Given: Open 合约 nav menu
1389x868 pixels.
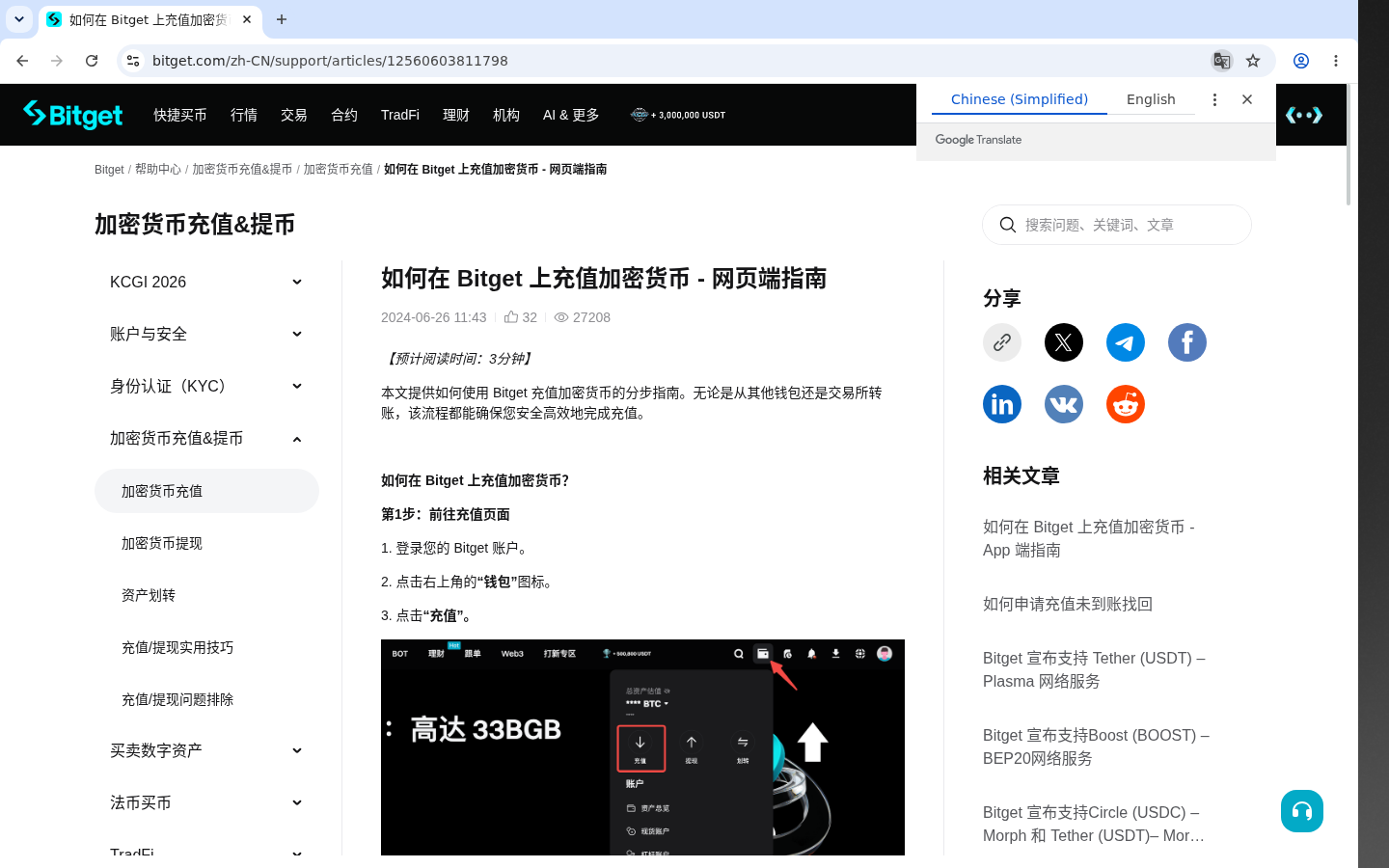Looking at the screenshot, I should coord(344,115).
